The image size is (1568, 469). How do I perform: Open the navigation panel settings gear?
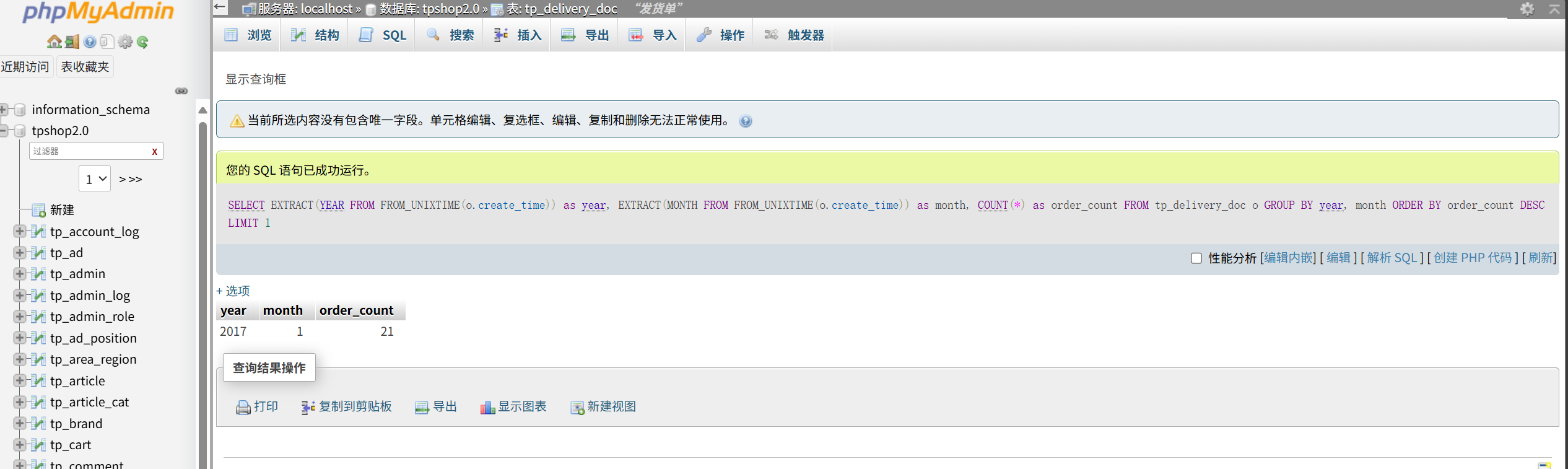click(125, 42)
